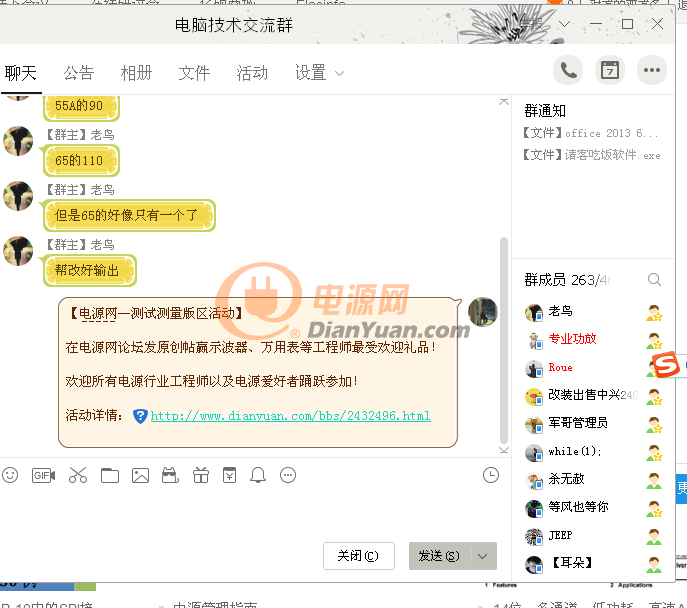Take a screenshot with scissors tool
This screenshot has height=608, width=687.
click(x=78, y=475)
